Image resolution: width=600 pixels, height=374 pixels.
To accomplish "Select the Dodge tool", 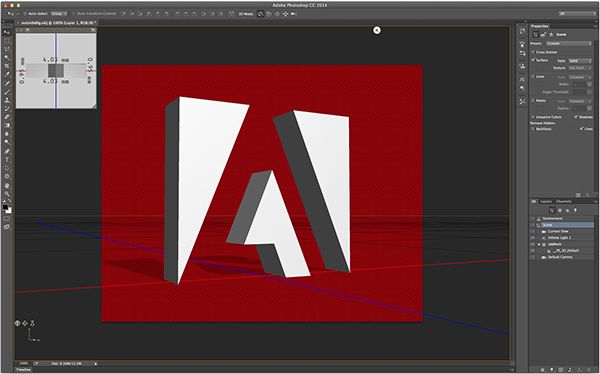I will [x=7, y=142].
